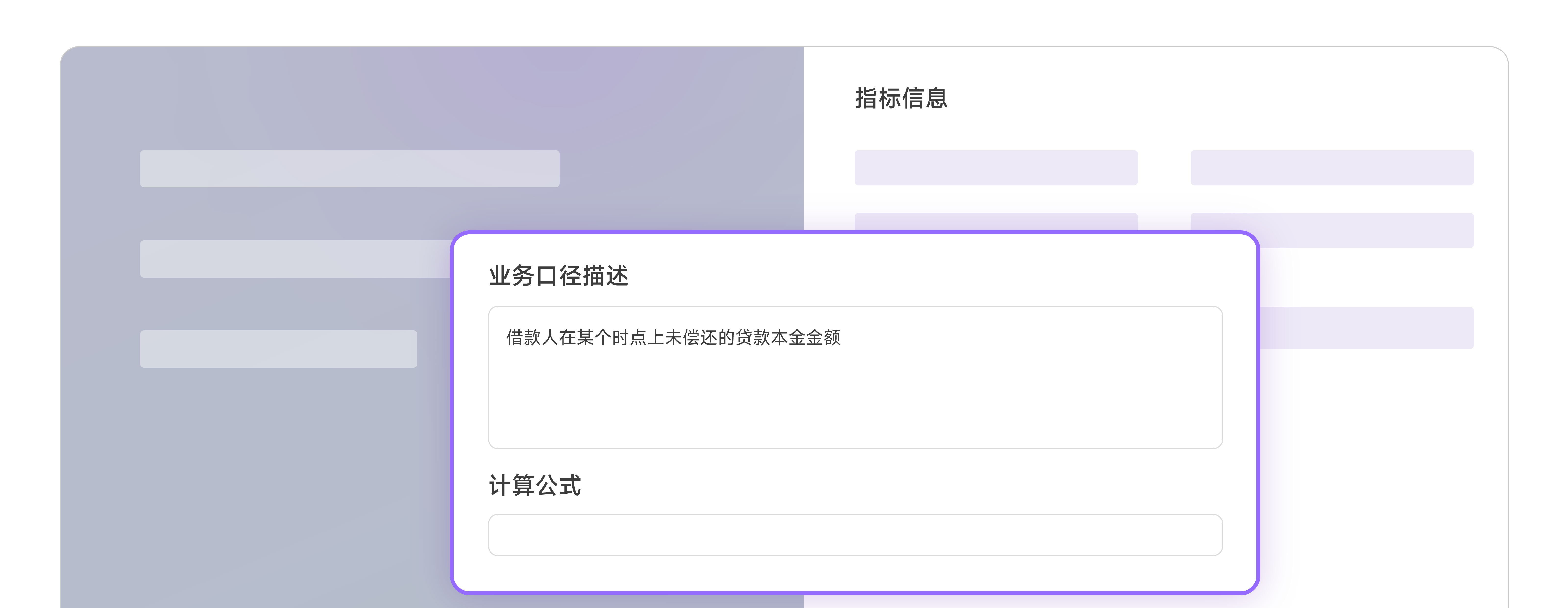This screenshot has width=1568, height=608.
Task: Click first lavender field under 指标信息 title
Action: (996, 167)
